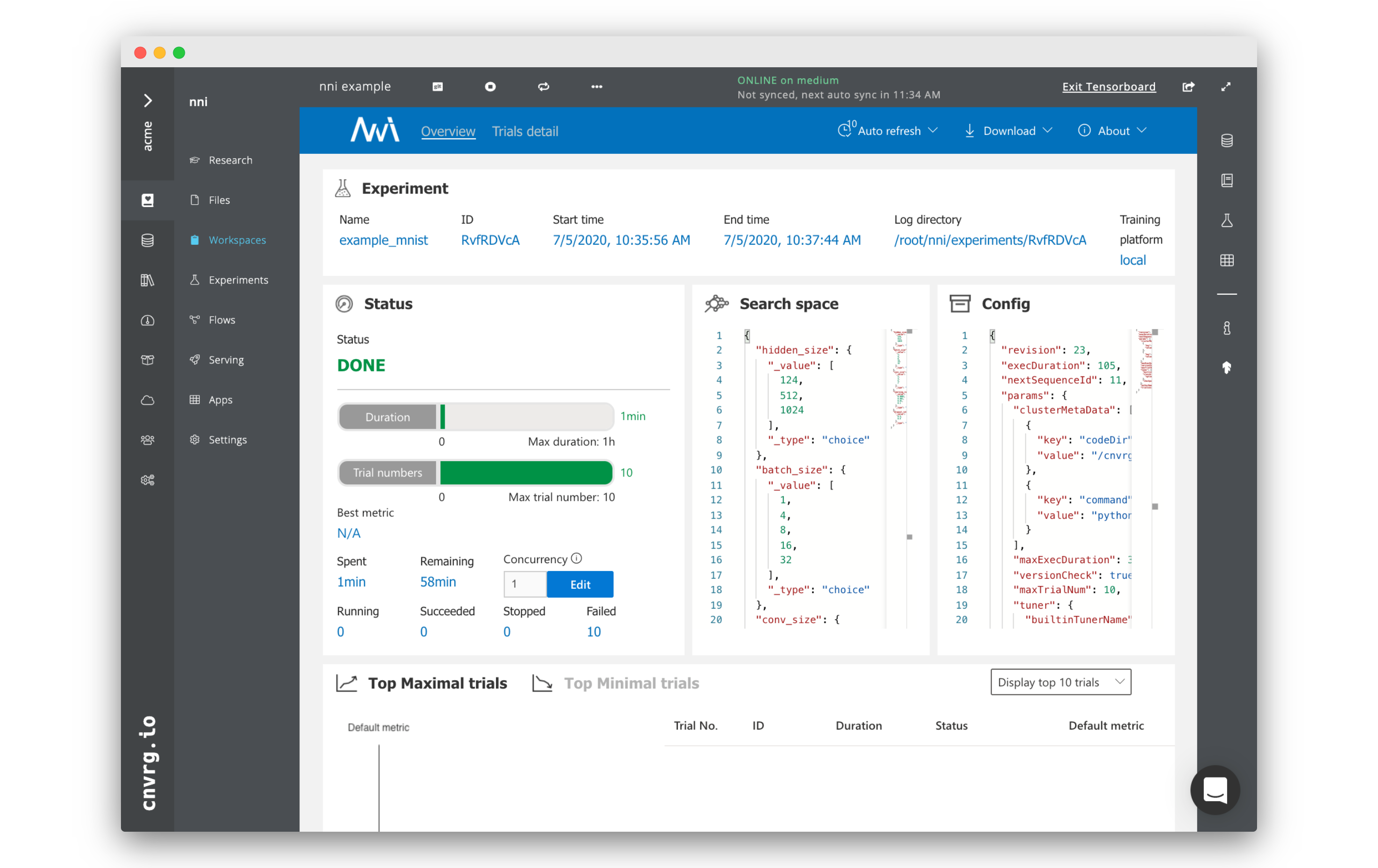
Task: Open the Serving section
Action: (x=217, y=360)
